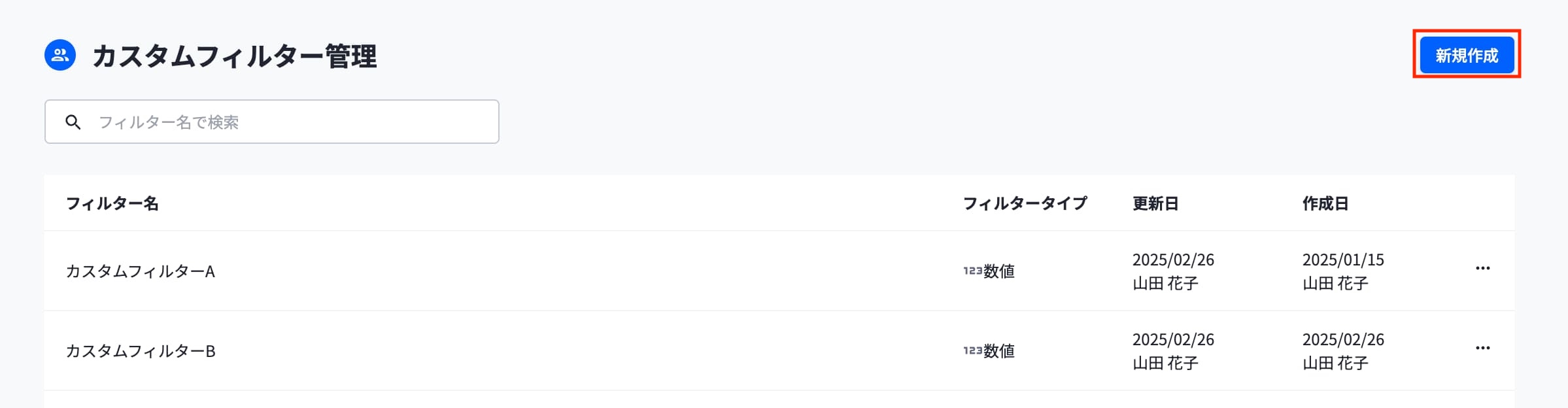
Task: Click the 更新日 column header
Action: (x=1155, y=203)
